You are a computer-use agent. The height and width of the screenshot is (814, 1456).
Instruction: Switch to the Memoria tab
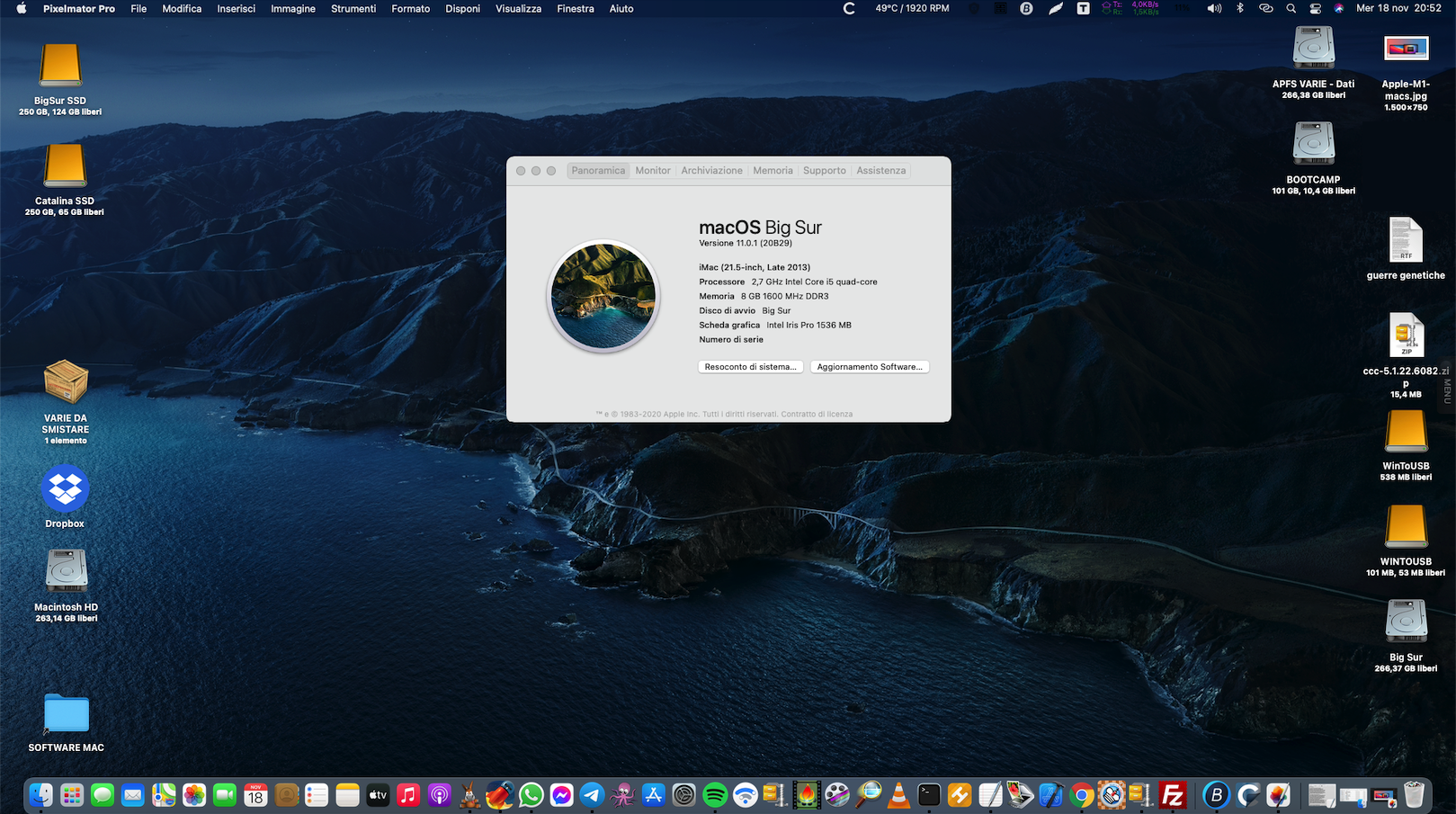tap(773, 171)
